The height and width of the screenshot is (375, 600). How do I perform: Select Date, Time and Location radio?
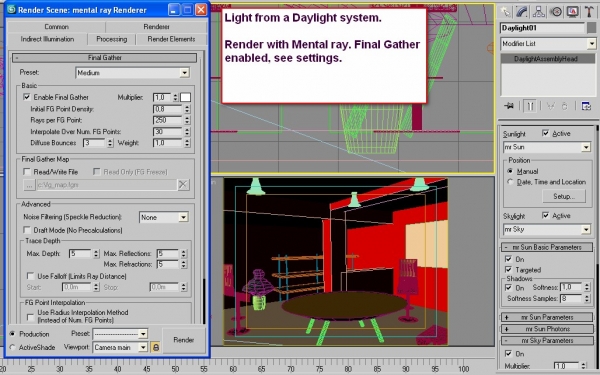(510, 182)
